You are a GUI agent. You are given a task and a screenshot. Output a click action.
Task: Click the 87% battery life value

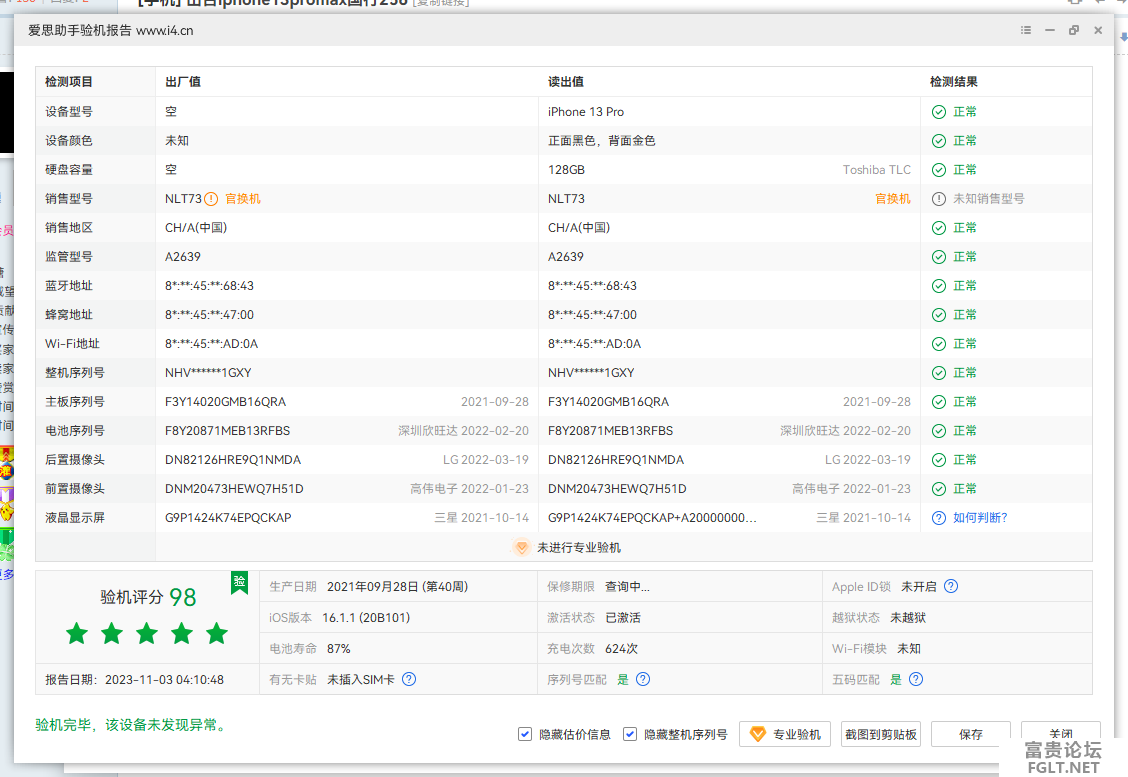339,649
